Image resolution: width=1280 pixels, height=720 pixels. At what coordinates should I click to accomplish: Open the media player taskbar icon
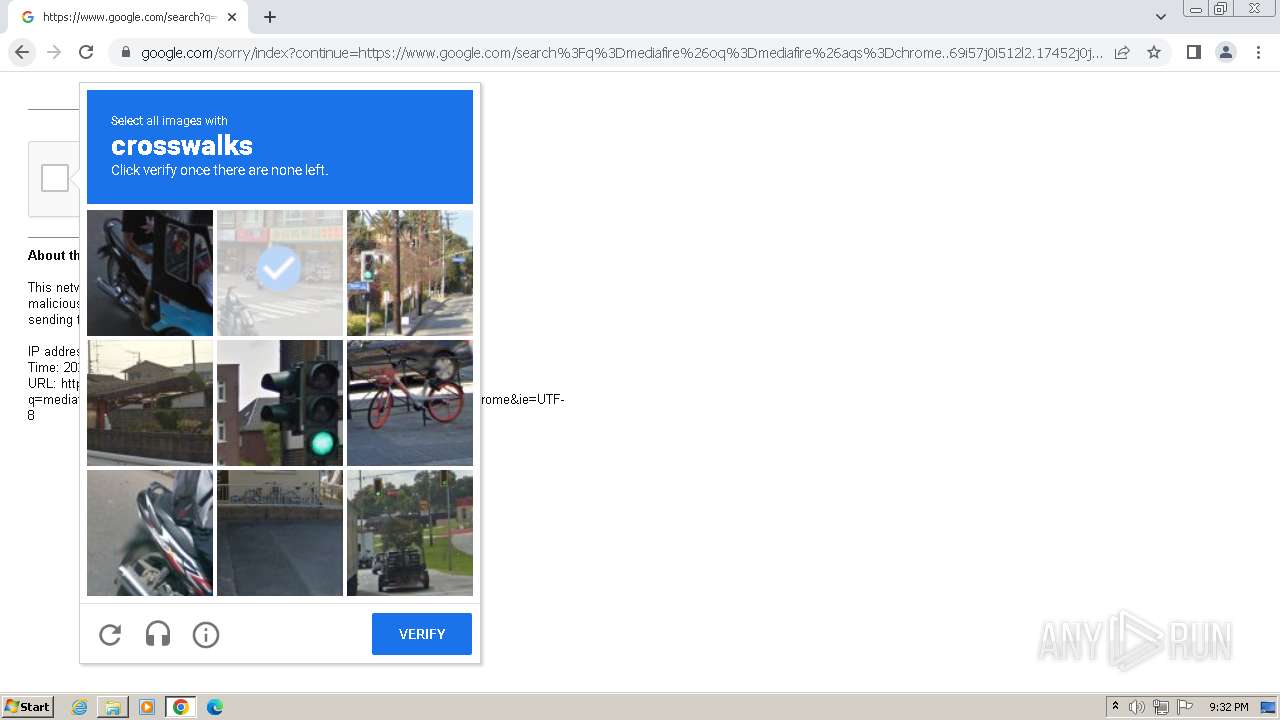click(147, 707)
